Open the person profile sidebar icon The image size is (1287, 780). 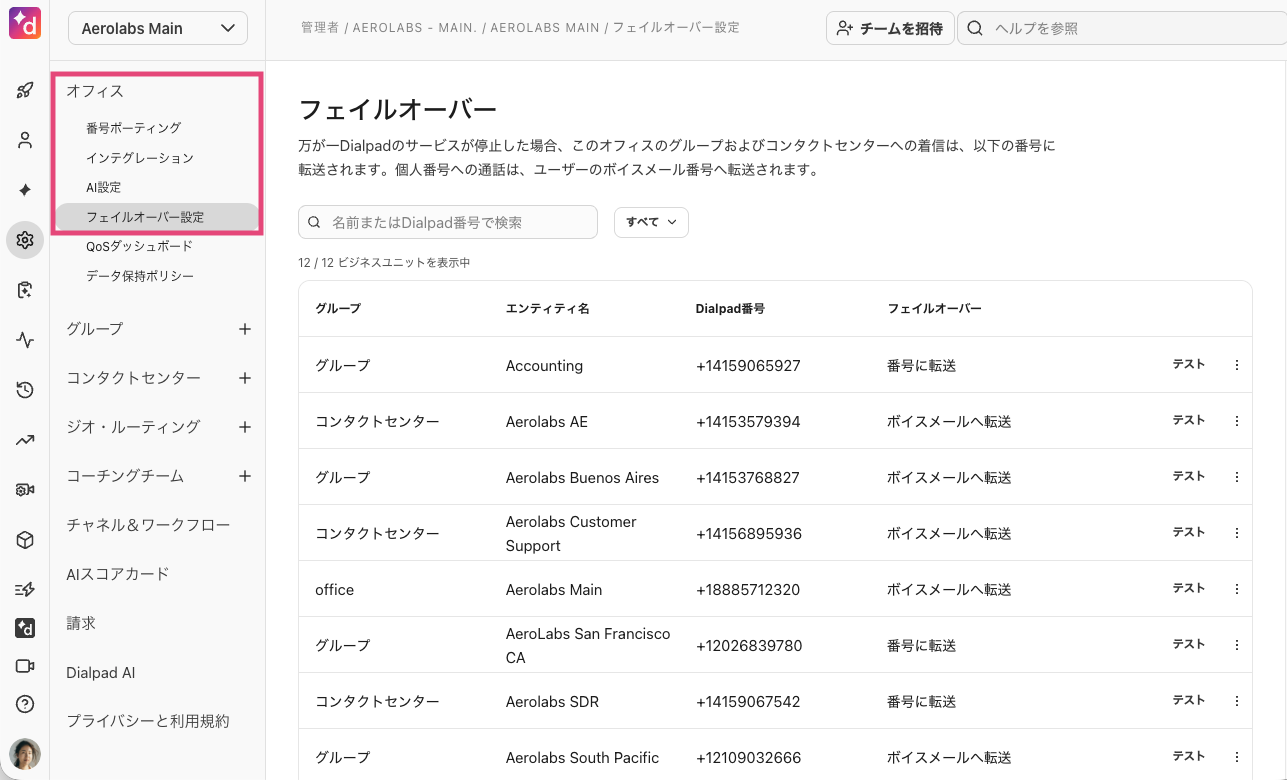click(25, 140)
